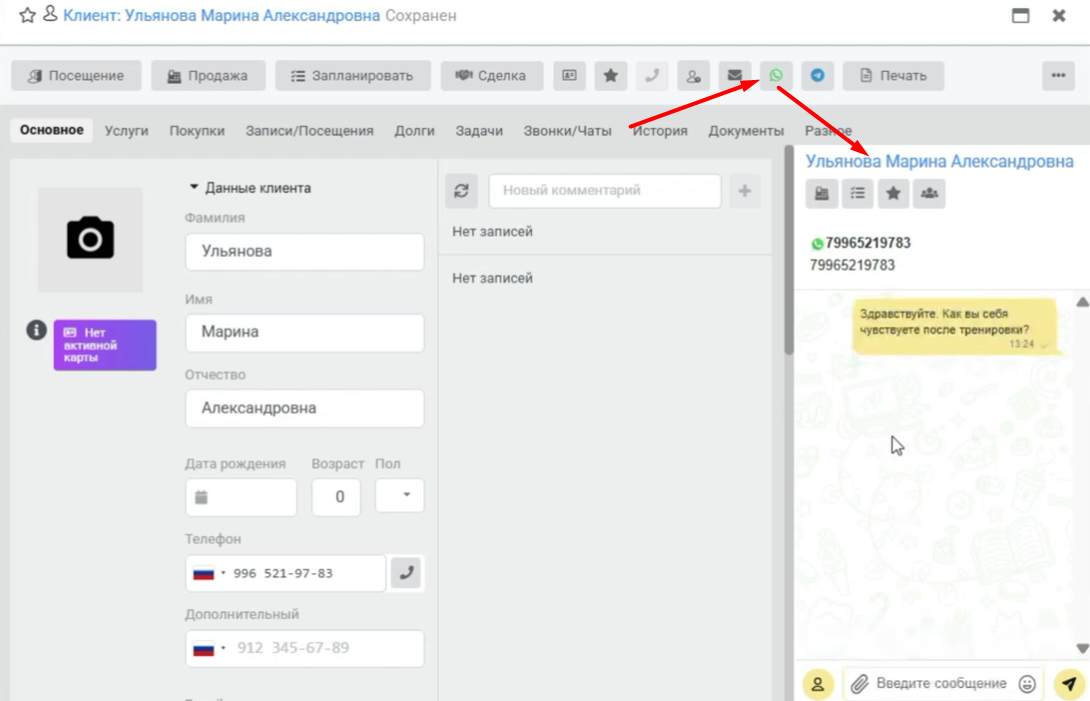Mark client as favorite with title star
The image size is (1090, 701).
tap(27, 15)
